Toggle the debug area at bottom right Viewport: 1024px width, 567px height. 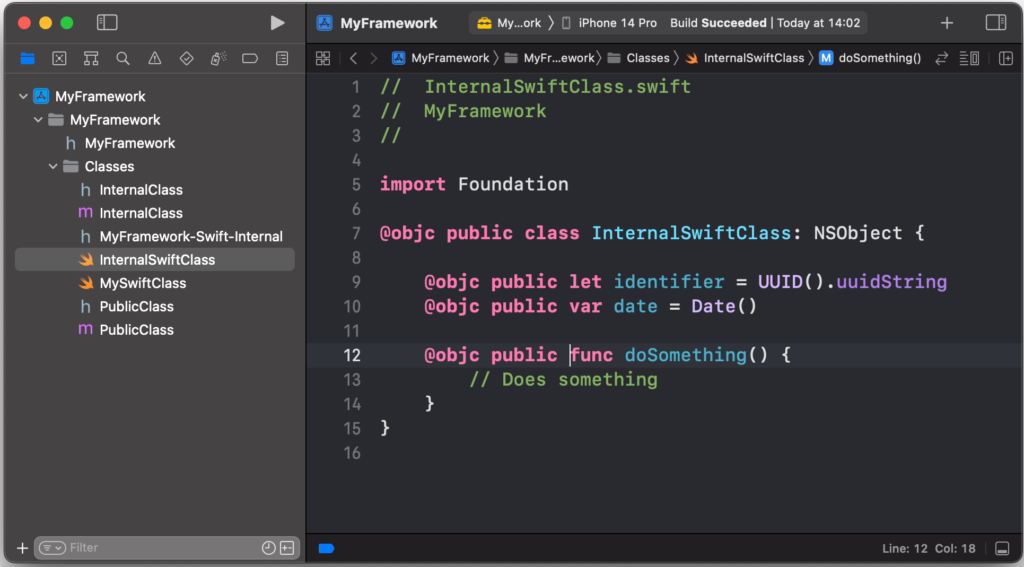(1002, 548)
